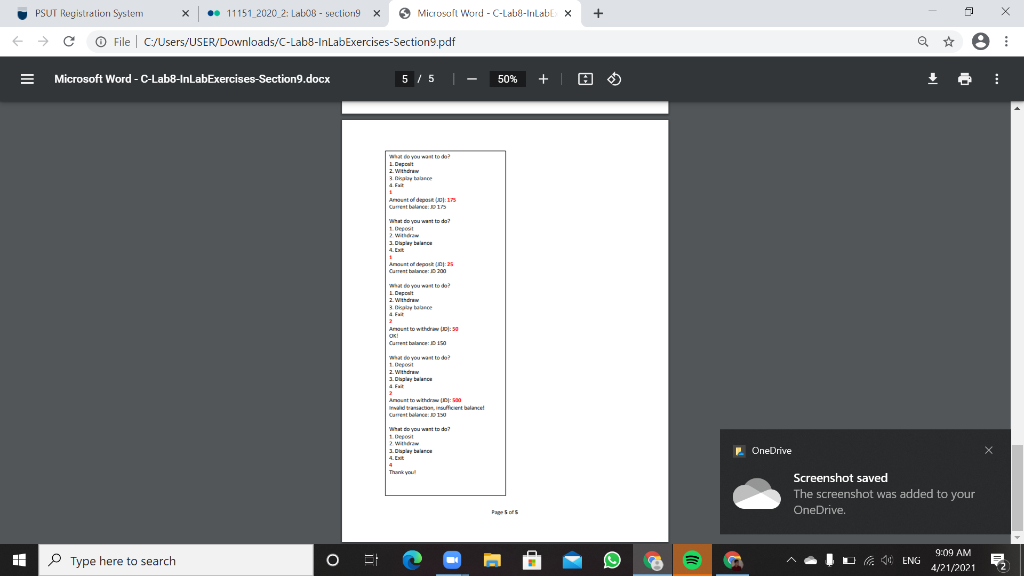
Task: Activate the fit-to-page view control
Action: tap(585, 78)
